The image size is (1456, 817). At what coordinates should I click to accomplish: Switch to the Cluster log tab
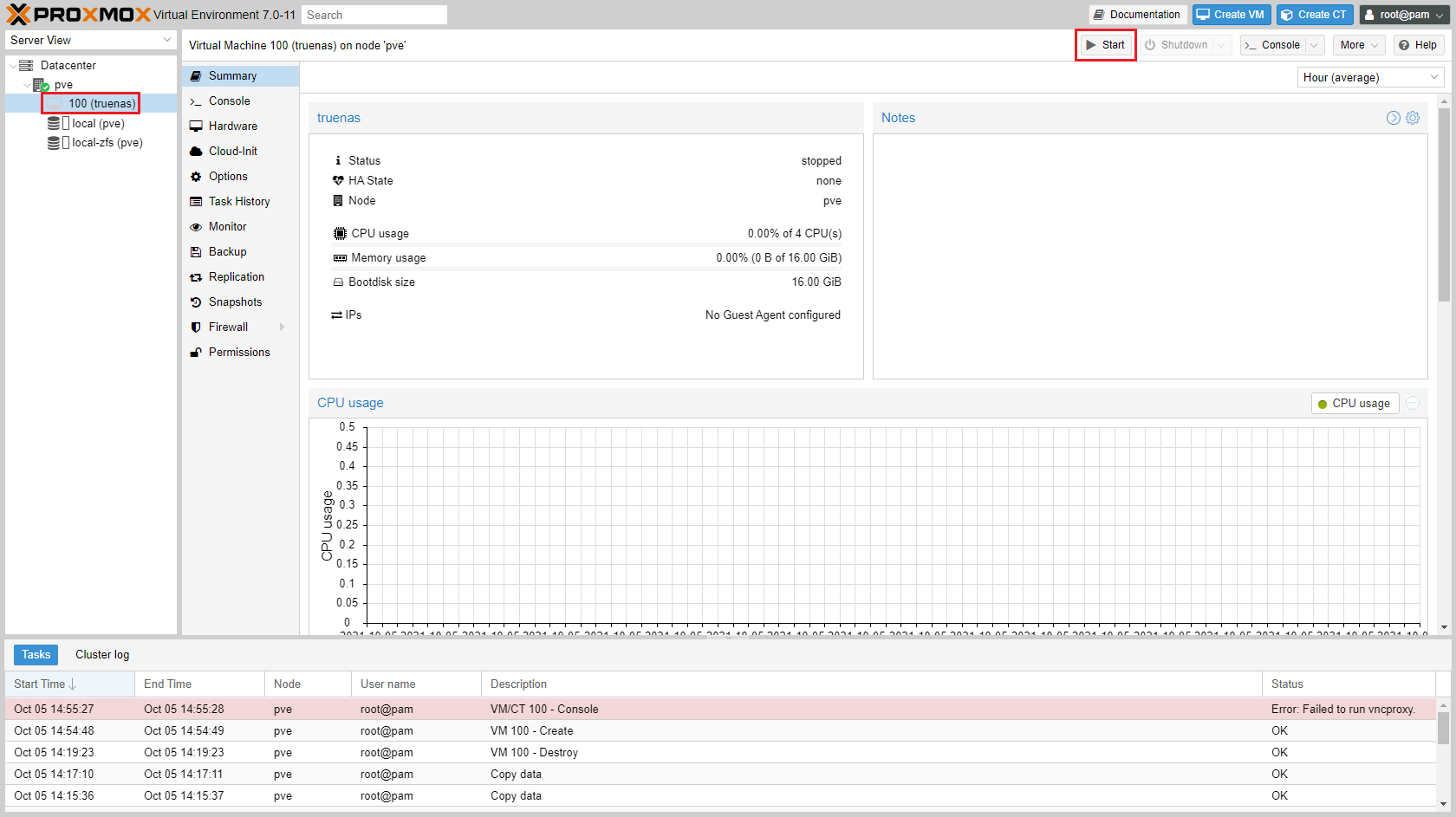point(102,655)
